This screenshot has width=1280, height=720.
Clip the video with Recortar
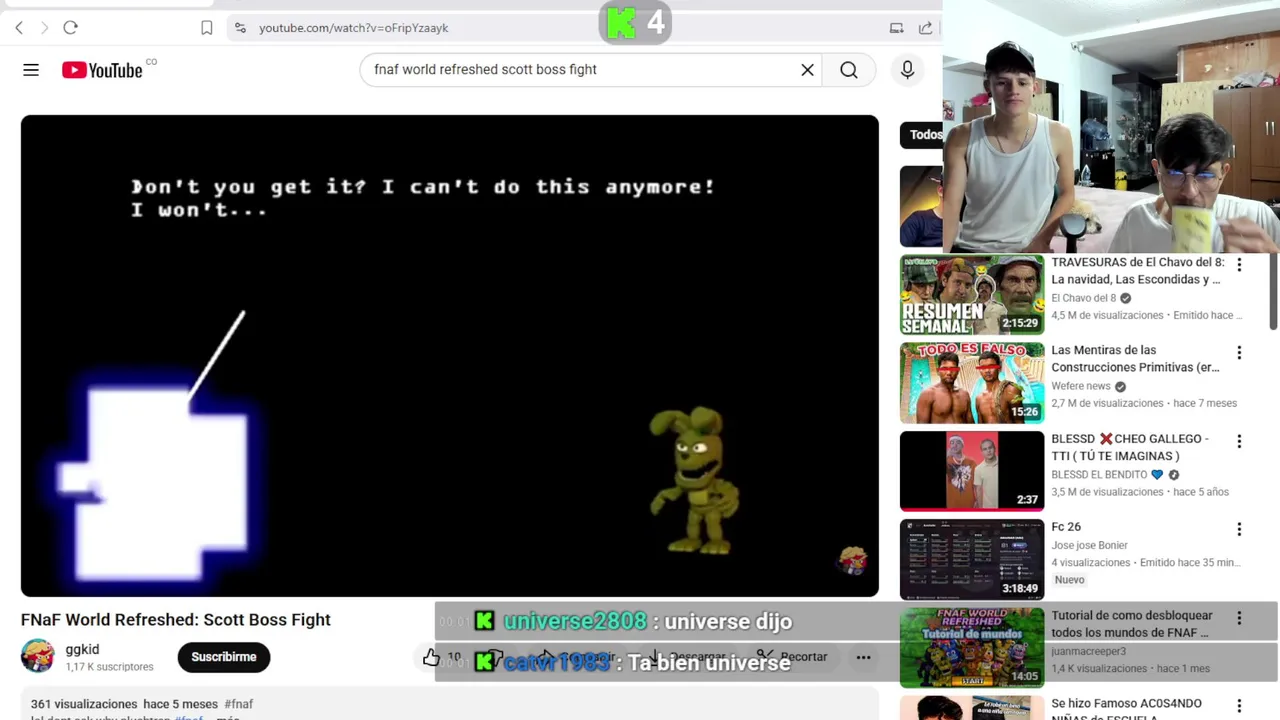click(792, 657)
